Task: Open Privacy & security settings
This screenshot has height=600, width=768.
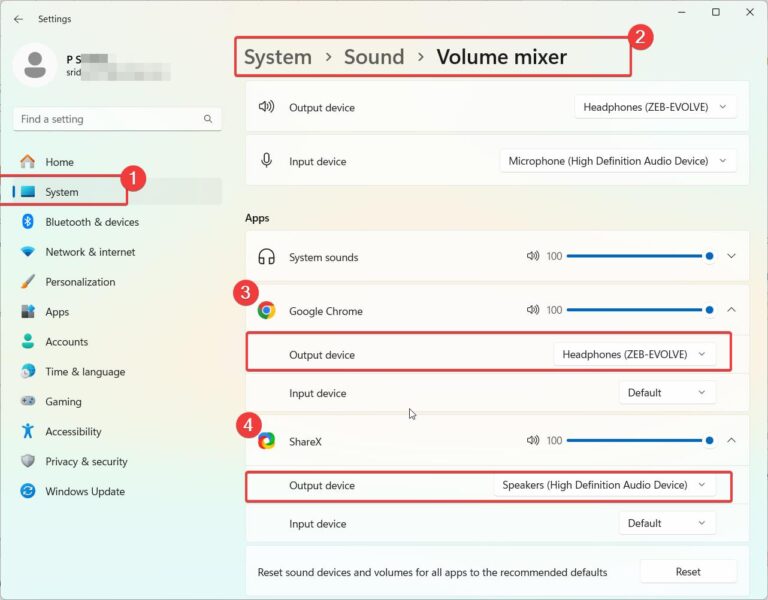Action: coord(118,461)
